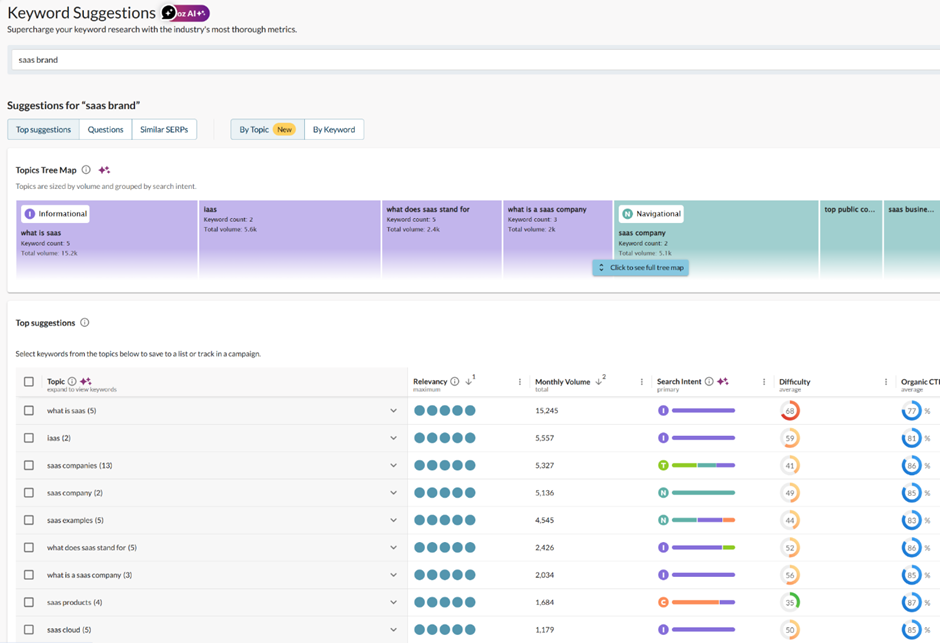Image resolution: width=940 pixels, height=643 pixels.
Task: Click Navigational intent badge in tree map
Action: [x=652, y=214]
